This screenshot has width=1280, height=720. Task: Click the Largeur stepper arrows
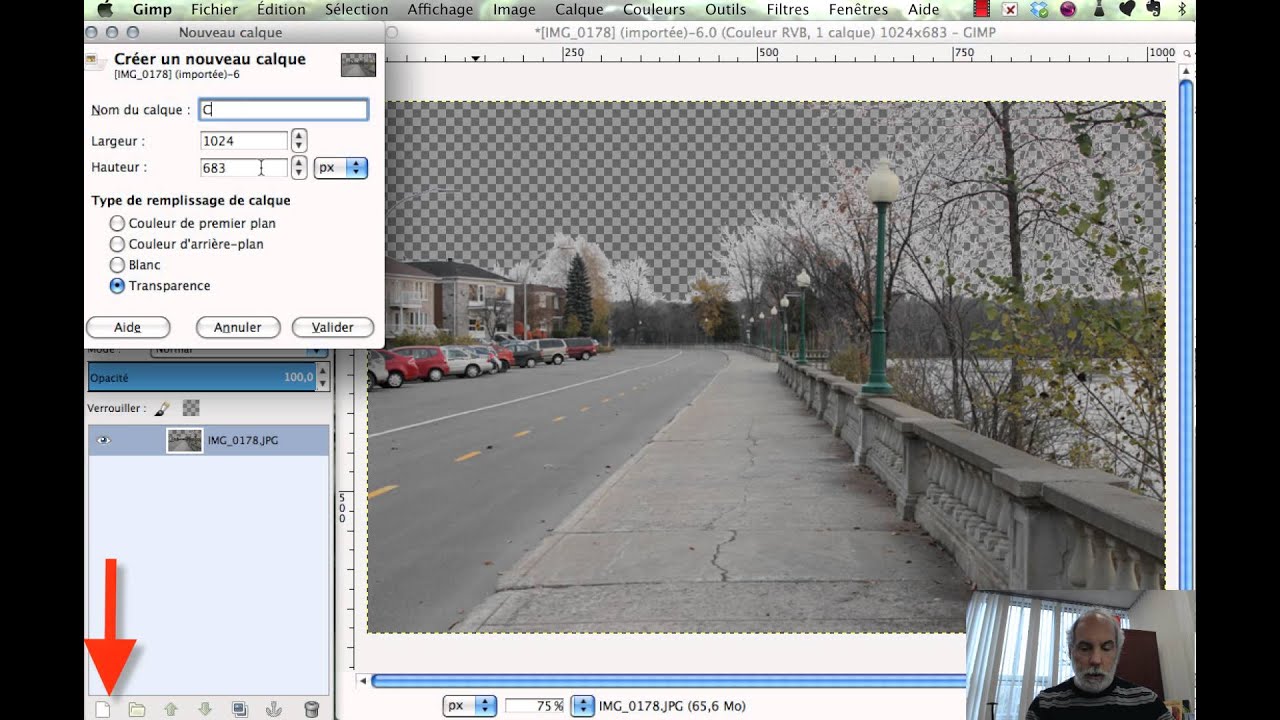point(298,141)
